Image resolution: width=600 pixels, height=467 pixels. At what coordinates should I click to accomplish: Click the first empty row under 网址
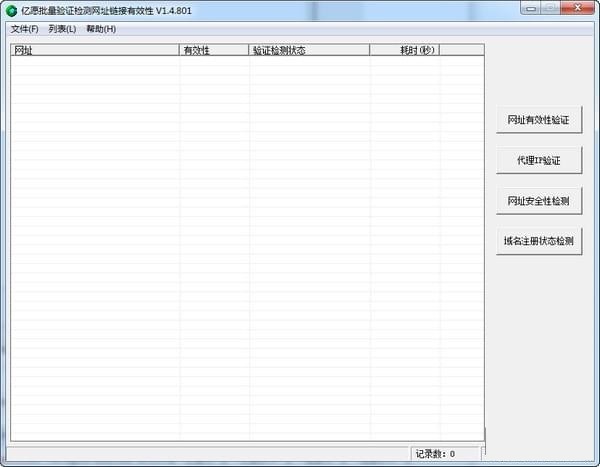tap(95, 62)
